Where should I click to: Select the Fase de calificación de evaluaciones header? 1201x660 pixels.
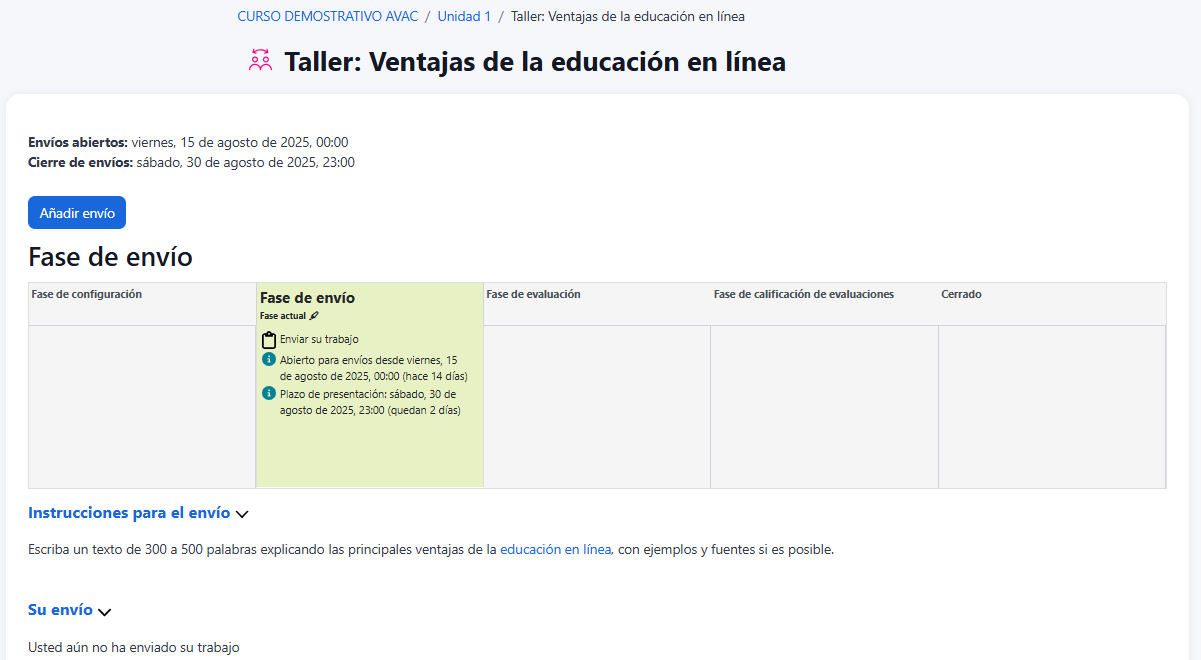tap(803, 294)
